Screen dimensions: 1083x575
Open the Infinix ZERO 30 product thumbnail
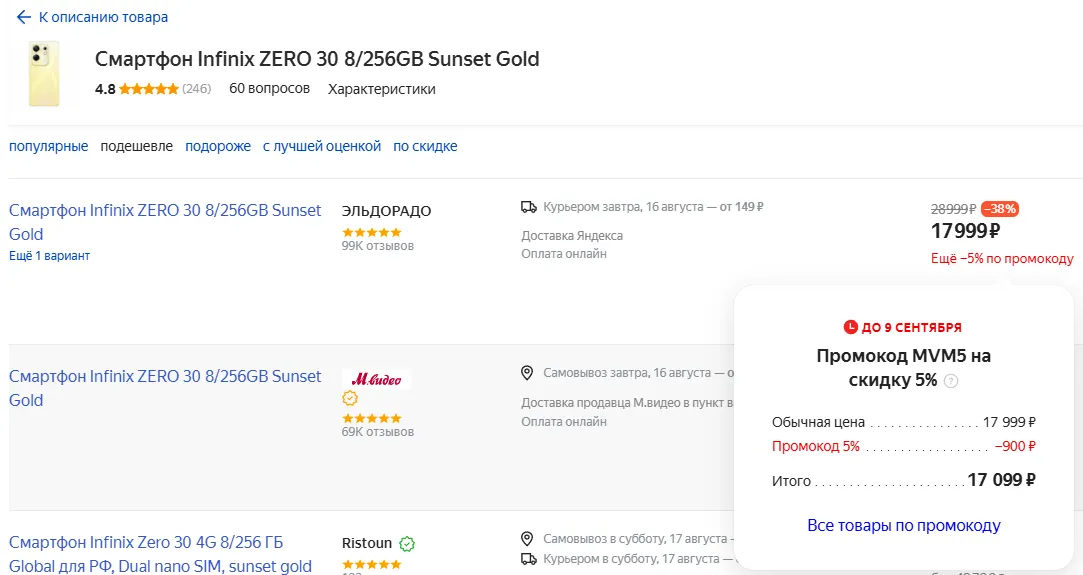tap(45, 74)
